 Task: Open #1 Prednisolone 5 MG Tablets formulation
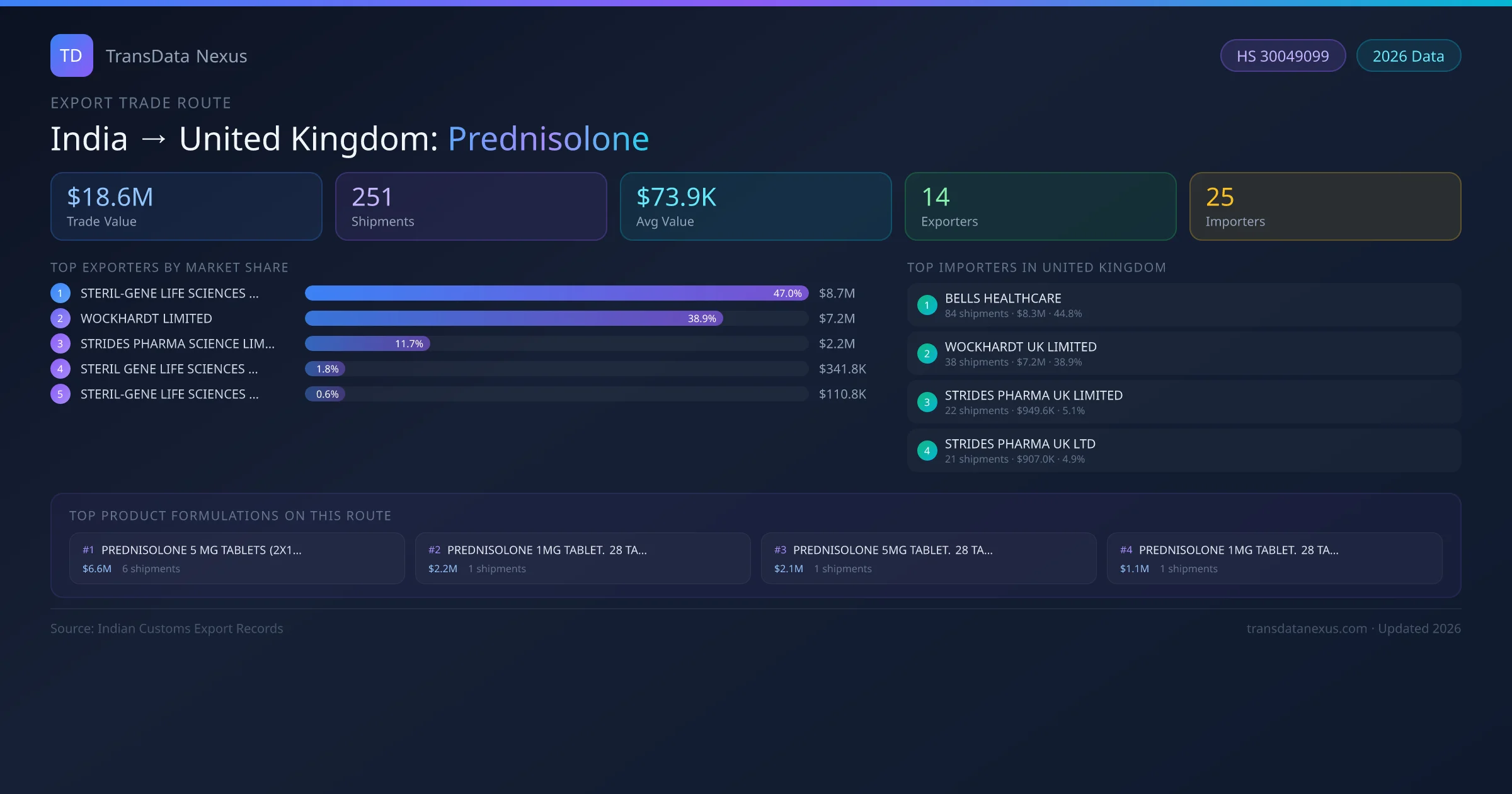coord(237,558)
